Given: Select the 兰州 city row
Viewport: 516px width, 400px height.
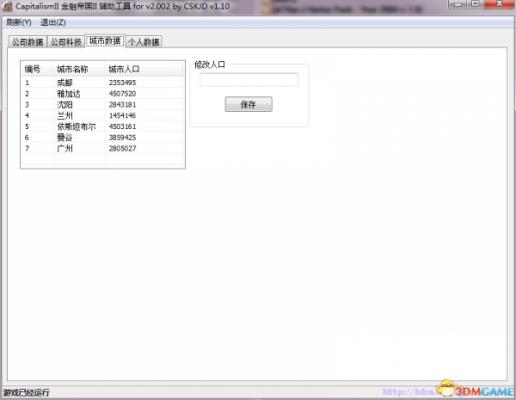Looking at the screenshot, I should 103,115.
